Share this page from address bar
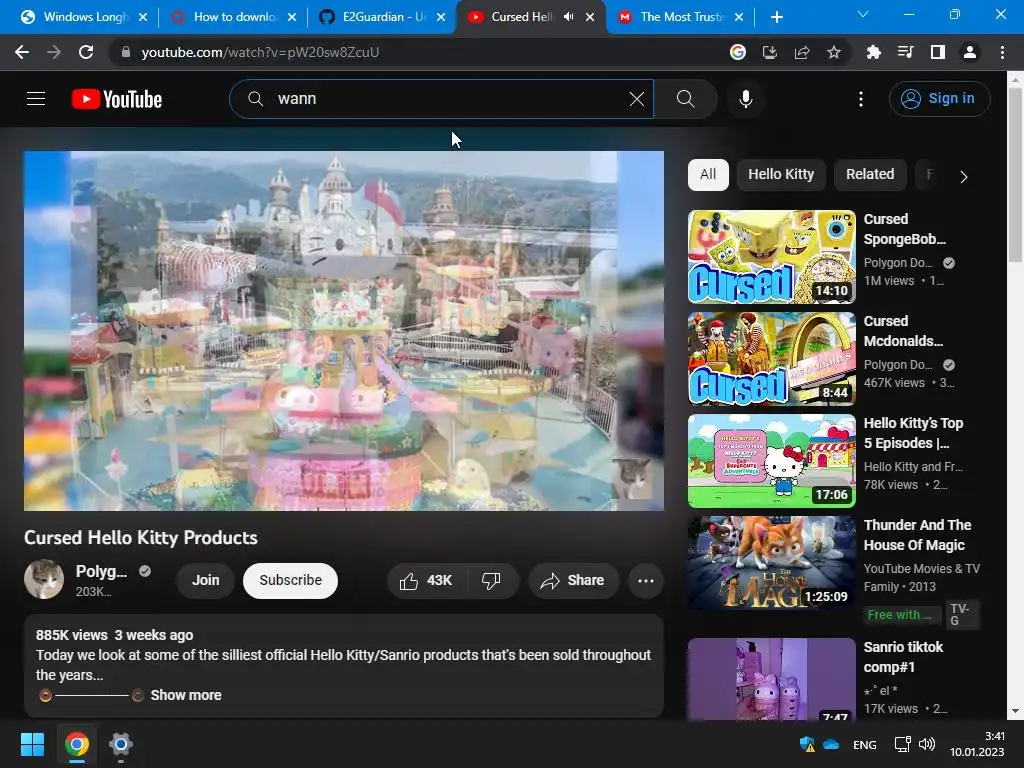This screenshot has width=1024, height=768. pyautogui.click(x=802, y=52)
